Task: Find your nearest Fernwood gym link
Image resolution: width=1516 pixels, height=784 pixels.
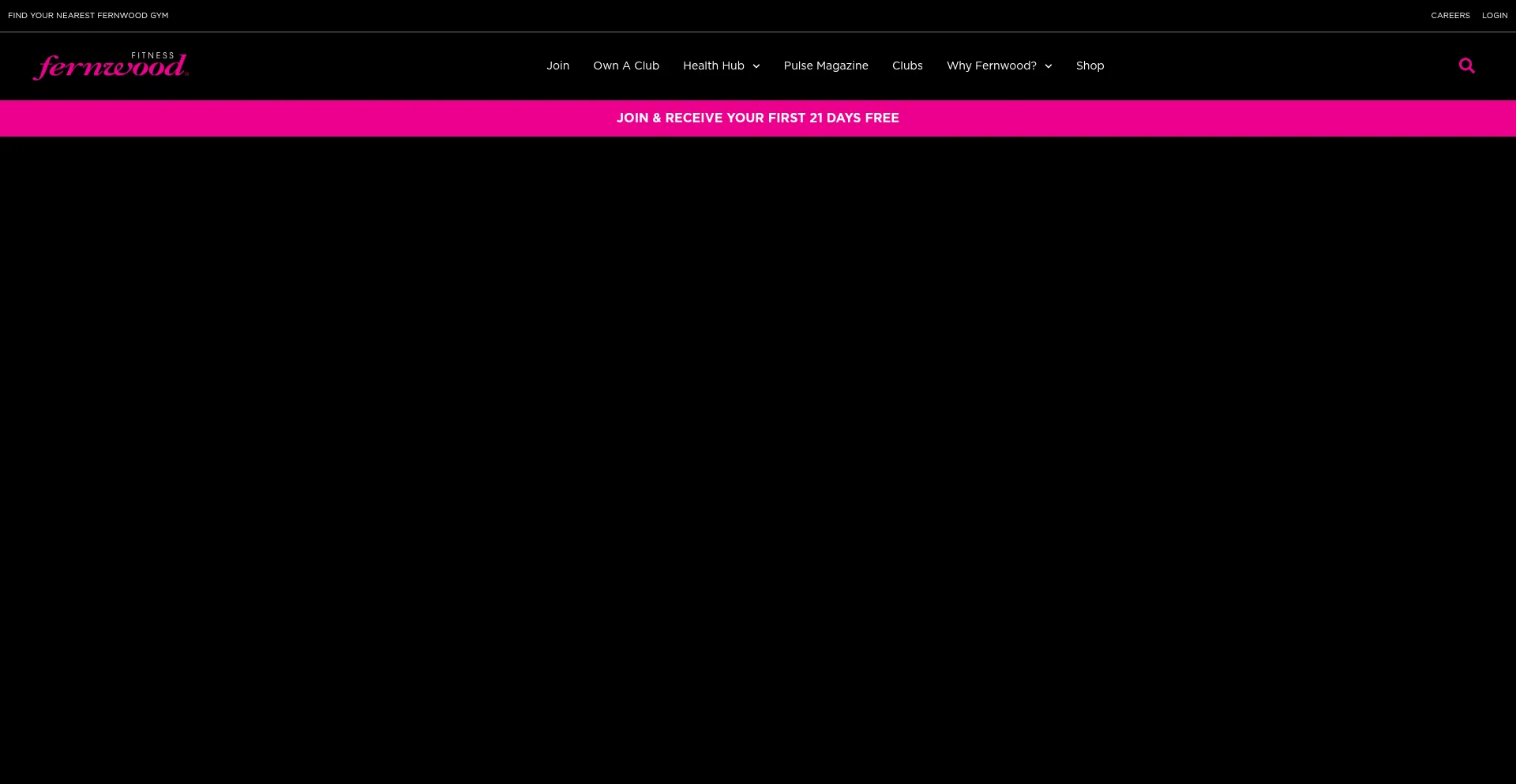Action: point(88,16)
